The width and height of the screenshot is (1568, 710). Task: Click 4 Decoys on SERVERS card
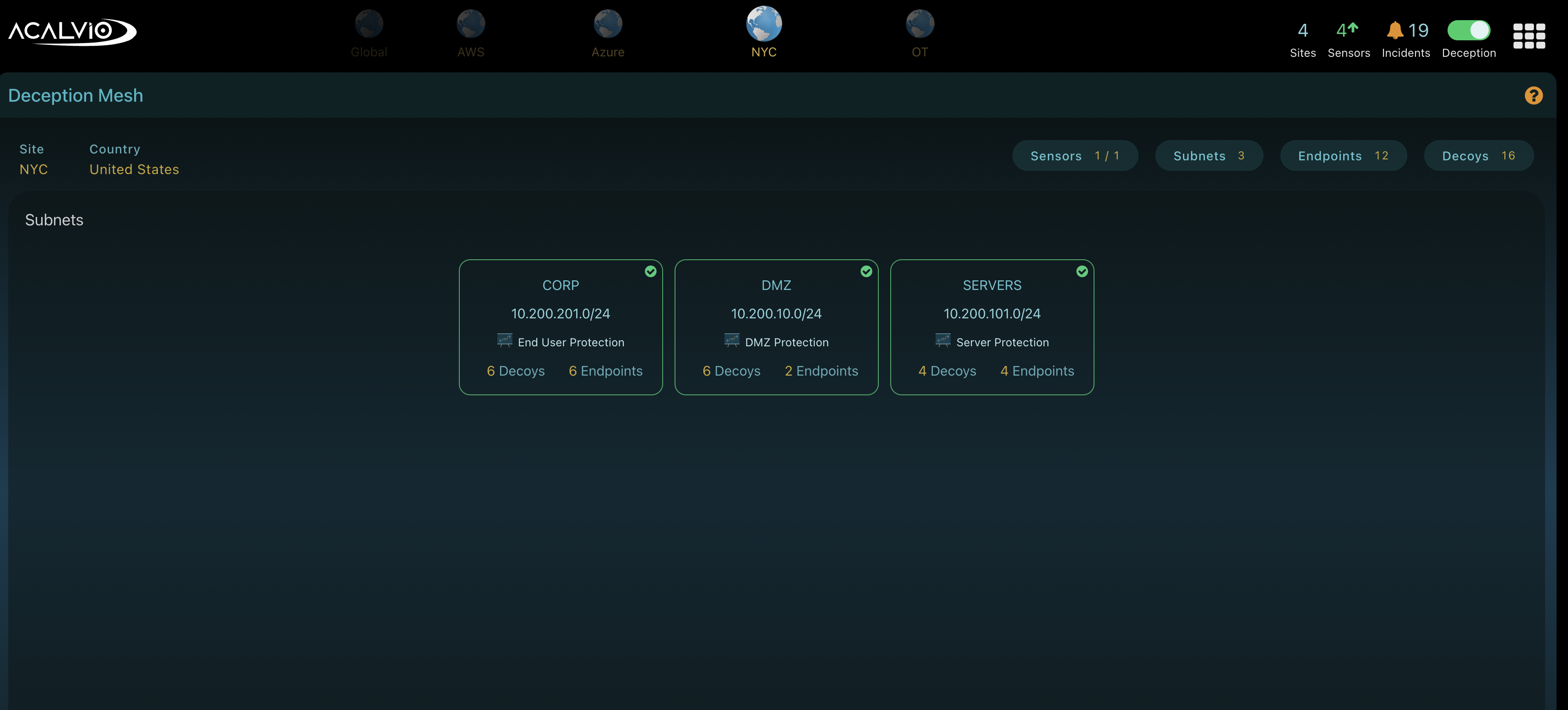[947, 371]
